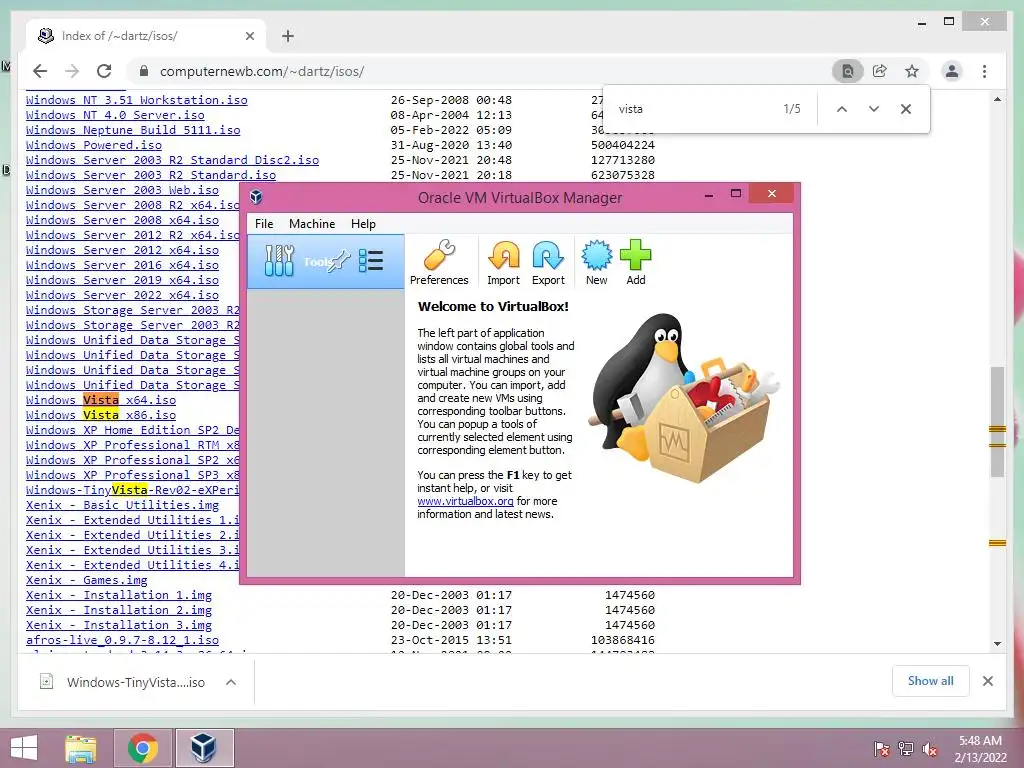The height and width of the screenshot is (768, 1024).
Task: Click the VirtualBox cube title bar icon
Action: tap(256, 197)
